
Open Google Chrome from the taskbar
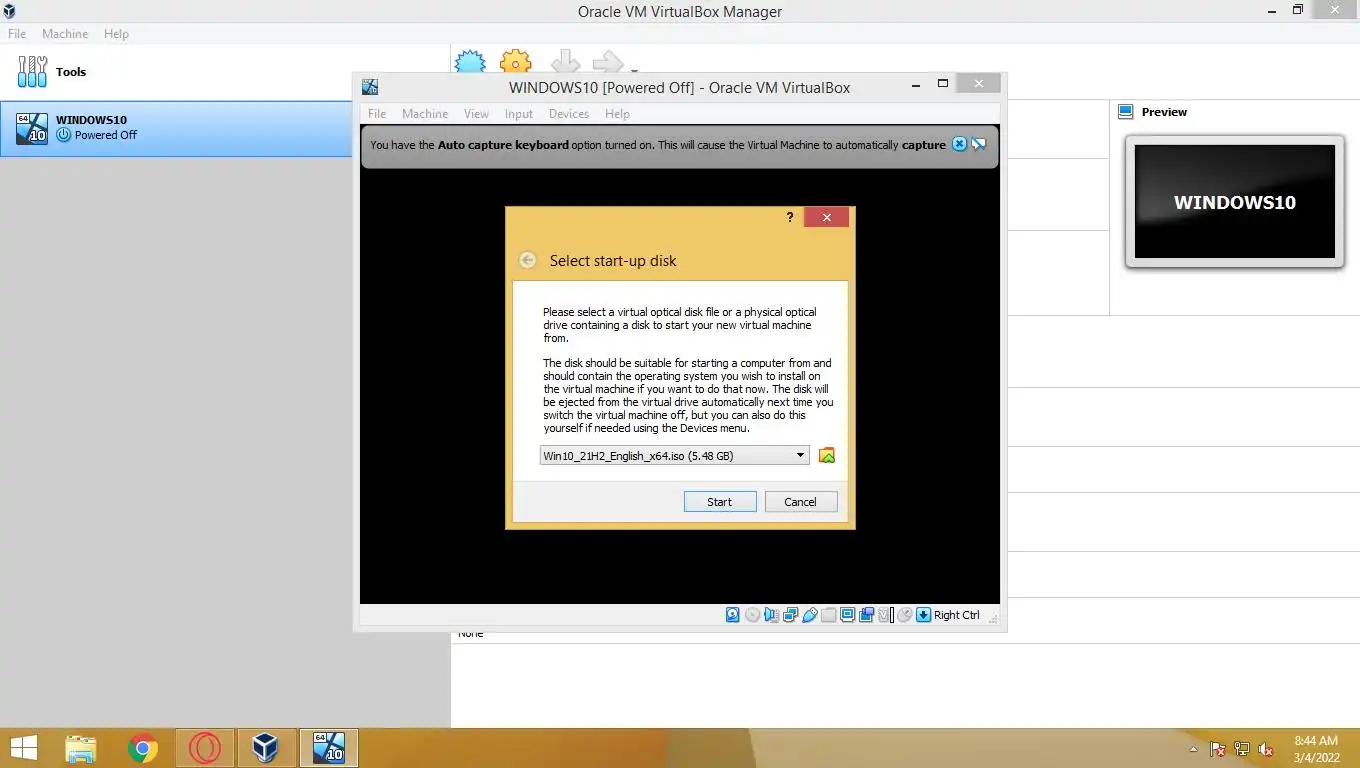click(x=143, y=748)
